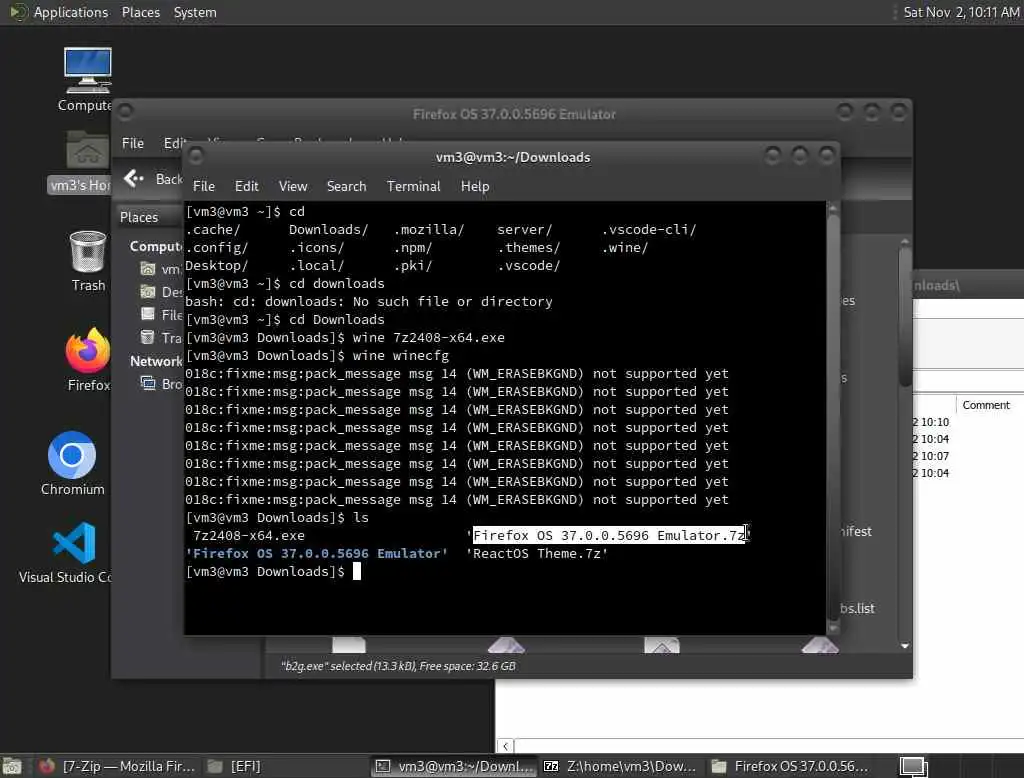Viewport: 1024px width, 778px height.
Task: Click the terminal scrollbar up arrow
Action: [833, 208]
